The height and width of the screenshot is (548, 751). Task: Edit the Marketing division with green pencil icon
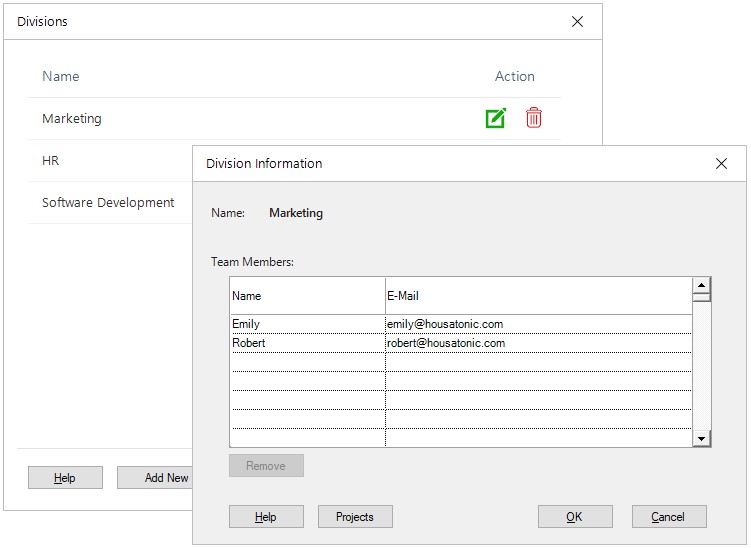click(496, 118)
